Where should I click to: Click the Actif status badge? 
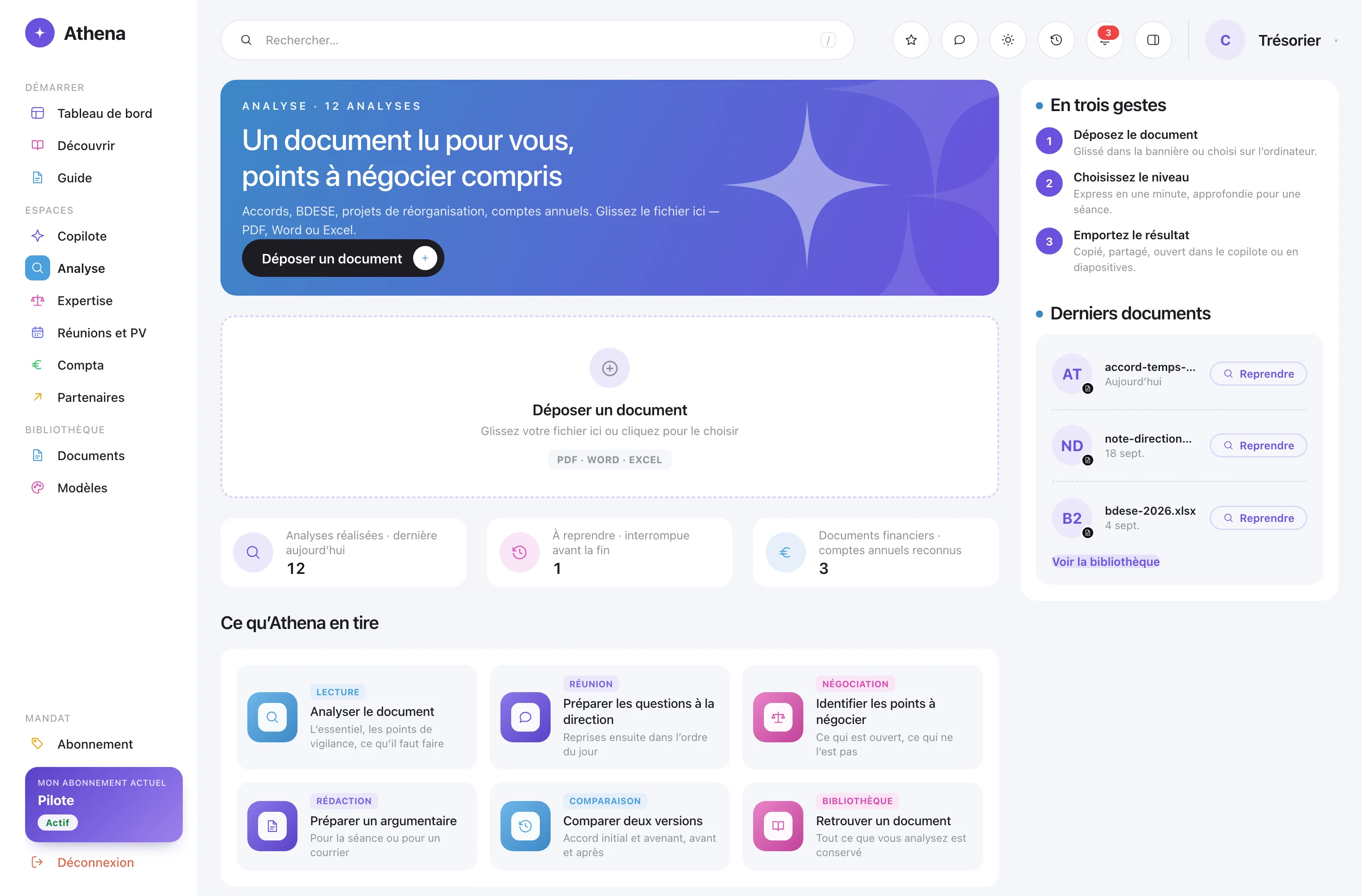[57, 822]
